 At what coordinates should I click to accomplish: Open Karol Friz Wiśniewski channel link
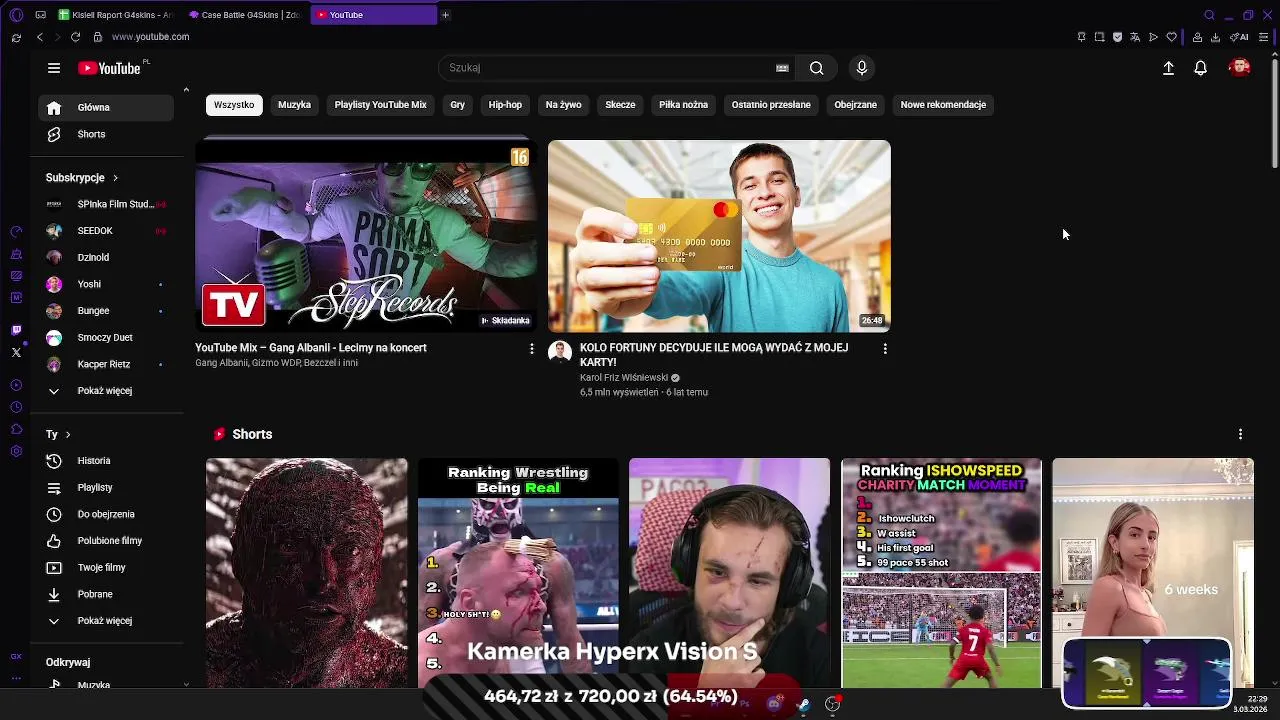623,378
